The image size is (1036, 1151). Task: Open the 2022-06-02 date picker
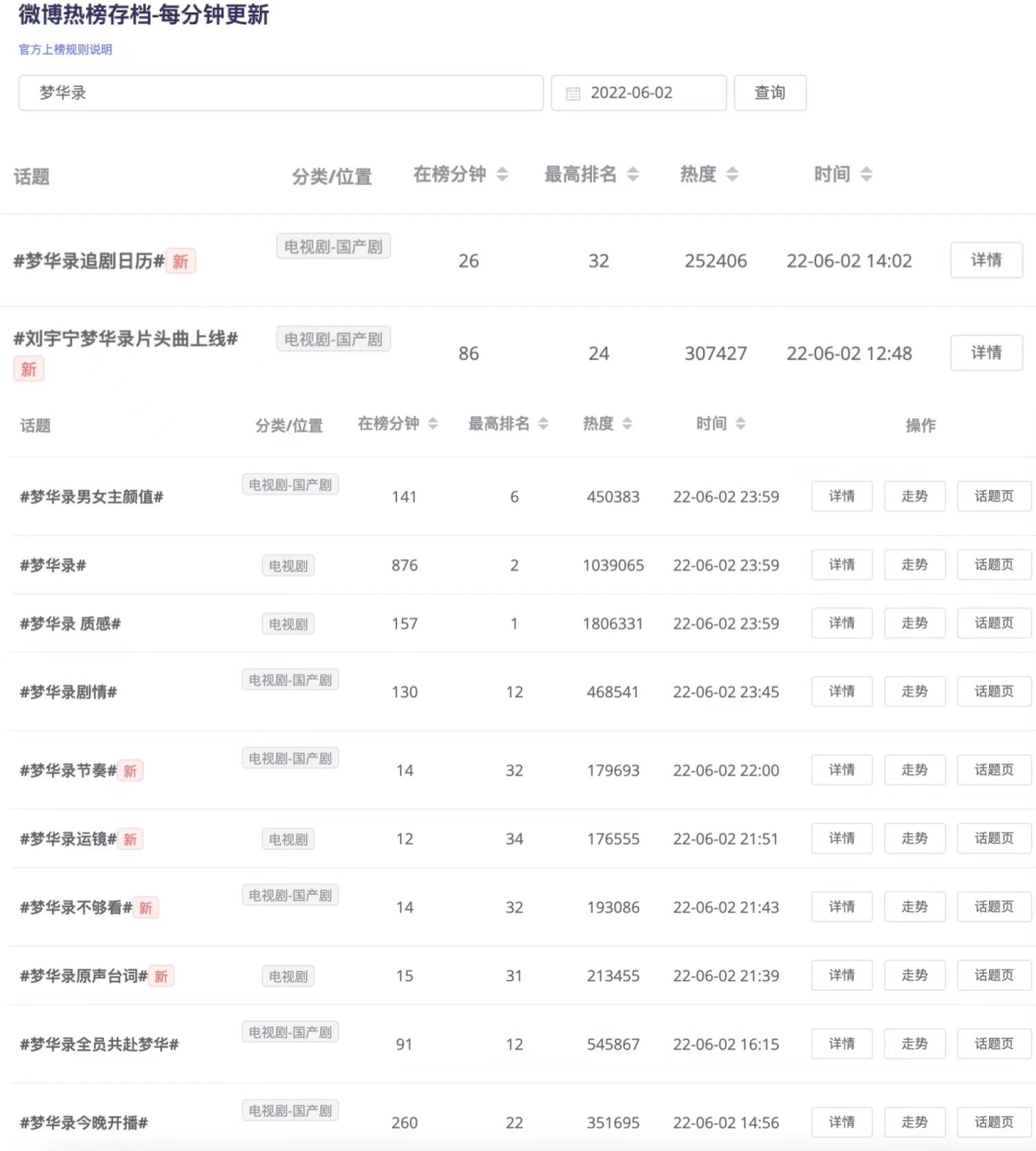click(x=638, y=93)
